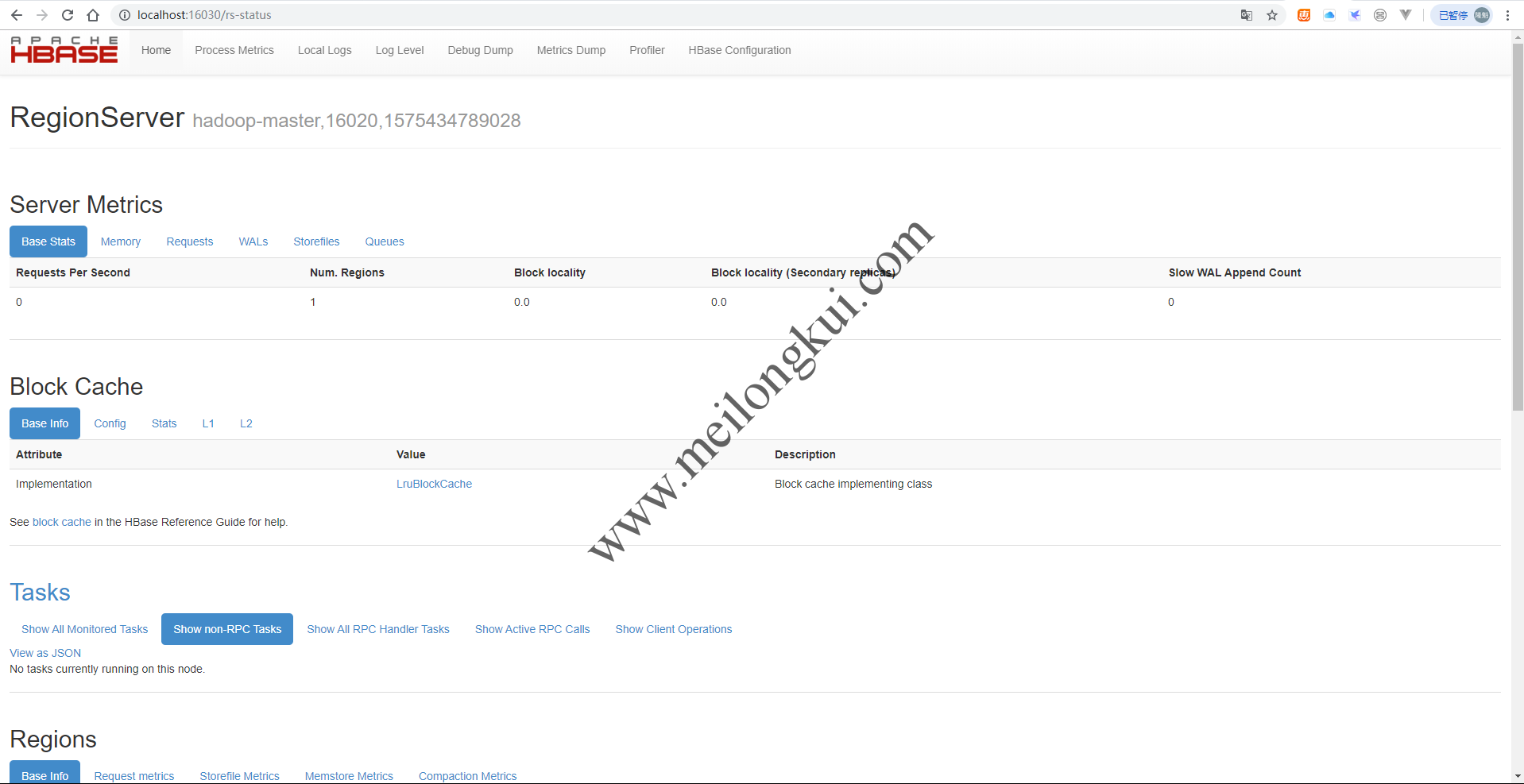This screenshot has width=1524, height=784.
Task: Switch to Request metrics tab
Action: point(134,774)
